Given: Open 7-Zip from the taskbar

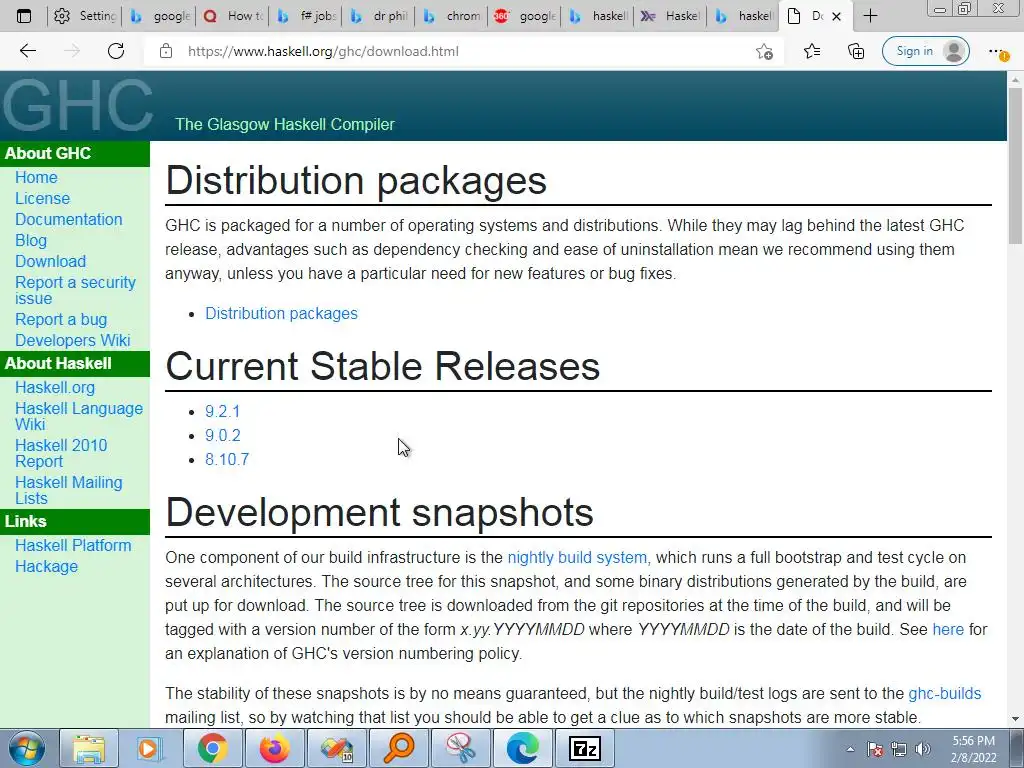Looking at the screenshot, I should point(584,748).
